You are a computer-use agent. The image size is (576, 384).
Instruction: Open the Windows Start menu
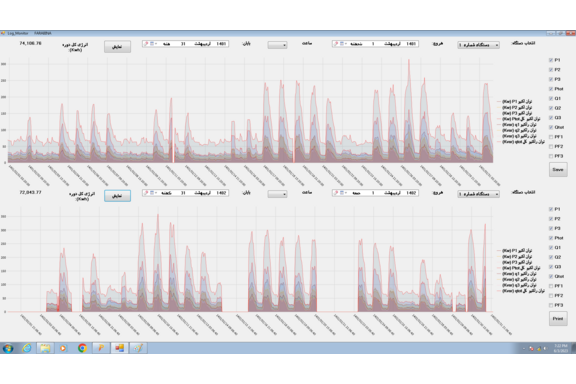click(x=8, y=348)
